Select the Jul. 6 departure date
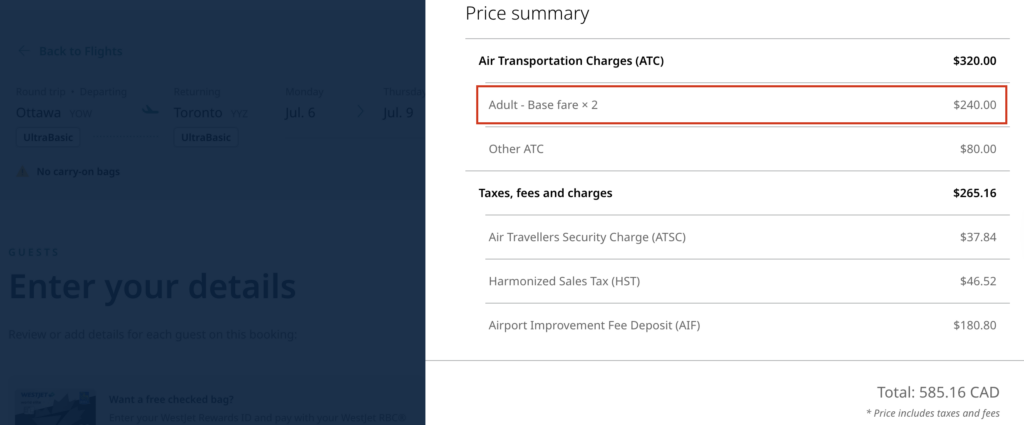 point(300,112)
